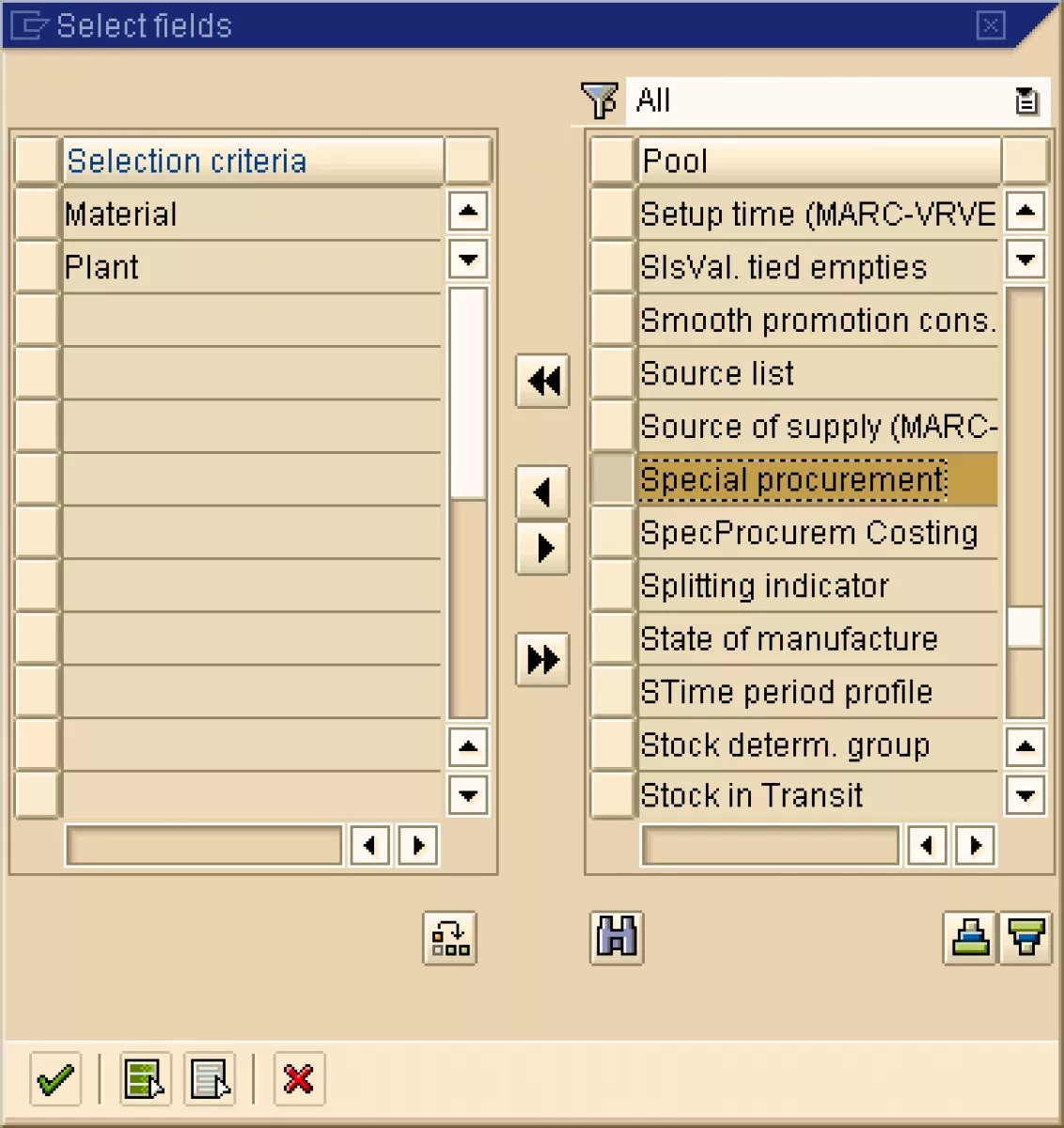Click row selector beside State of manufacture
This screenshot has width=1064, height=1128.
pos(613,639)
